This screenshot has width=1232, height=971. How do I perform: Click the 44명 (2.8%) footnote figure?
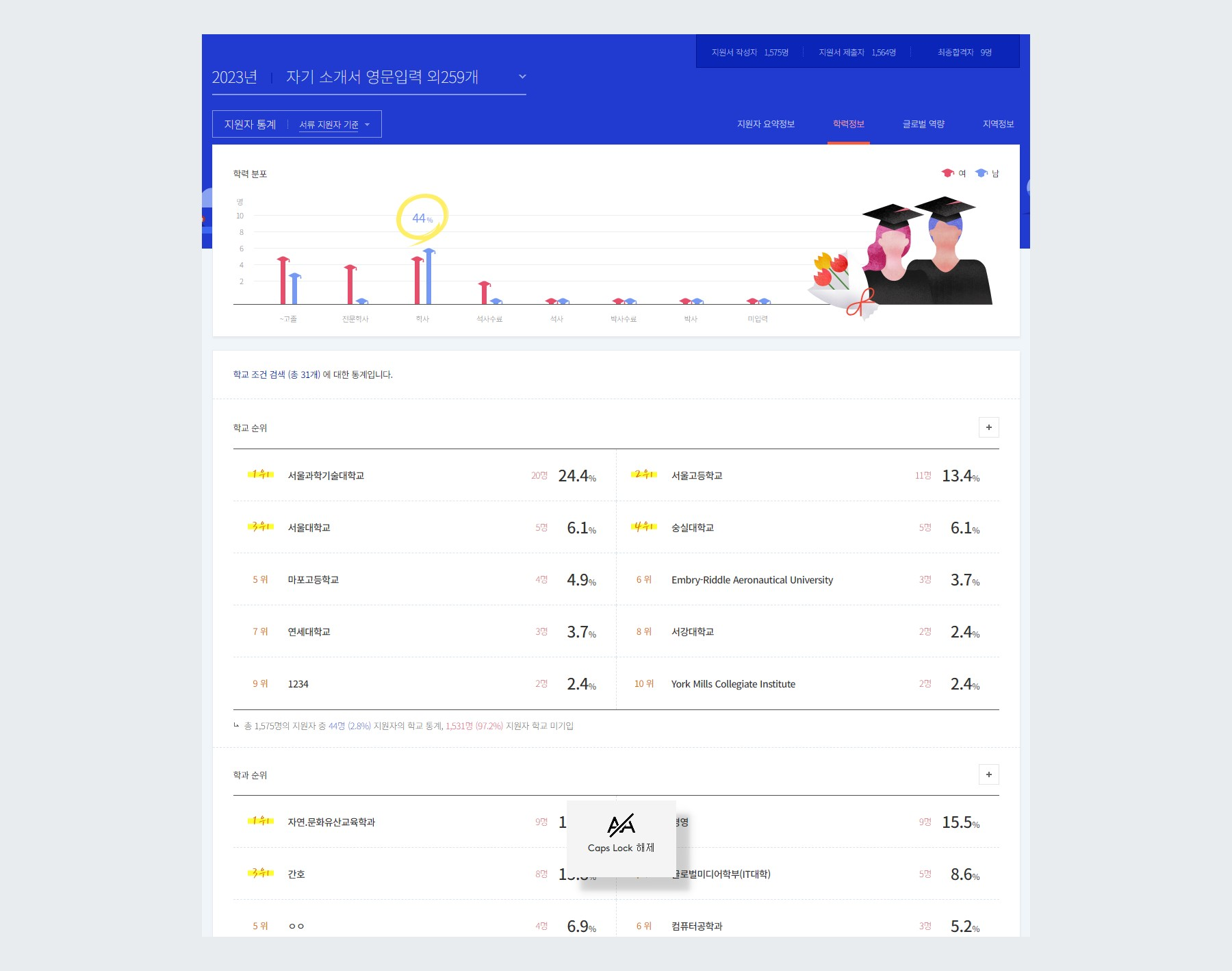click(x=349, y=726)
